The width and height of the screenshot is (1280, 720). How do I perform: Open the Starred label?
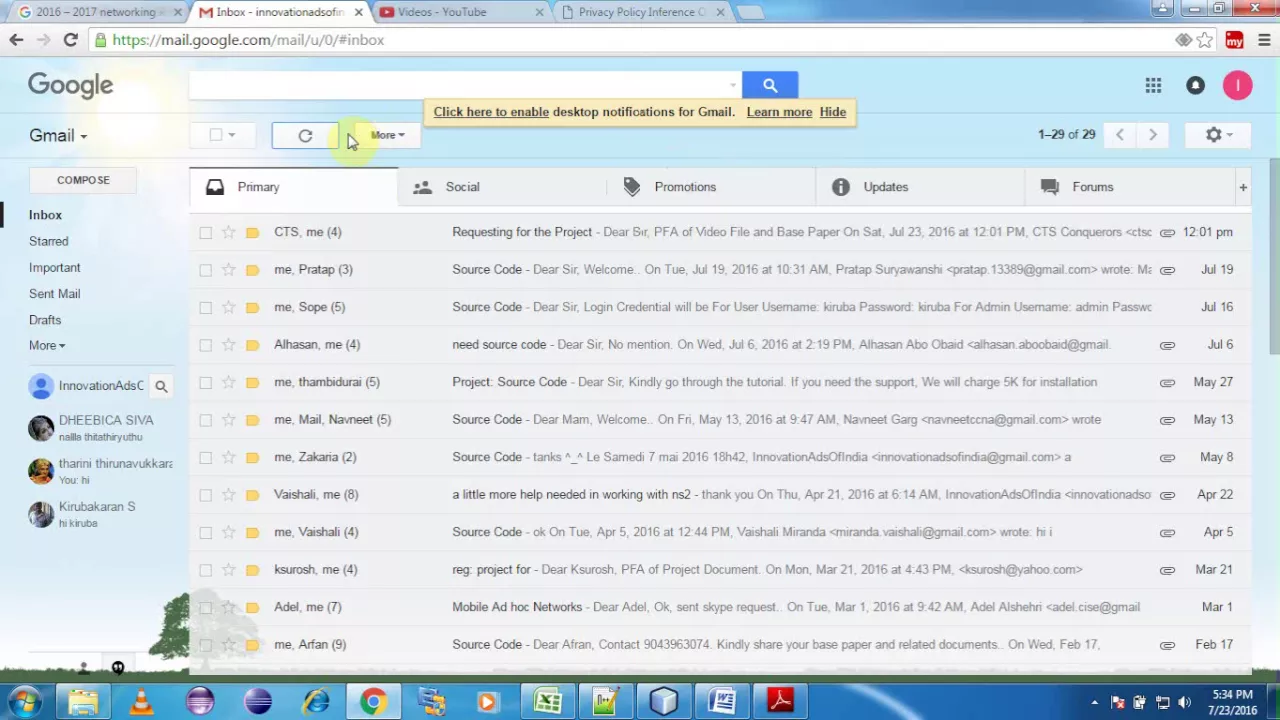49,241
